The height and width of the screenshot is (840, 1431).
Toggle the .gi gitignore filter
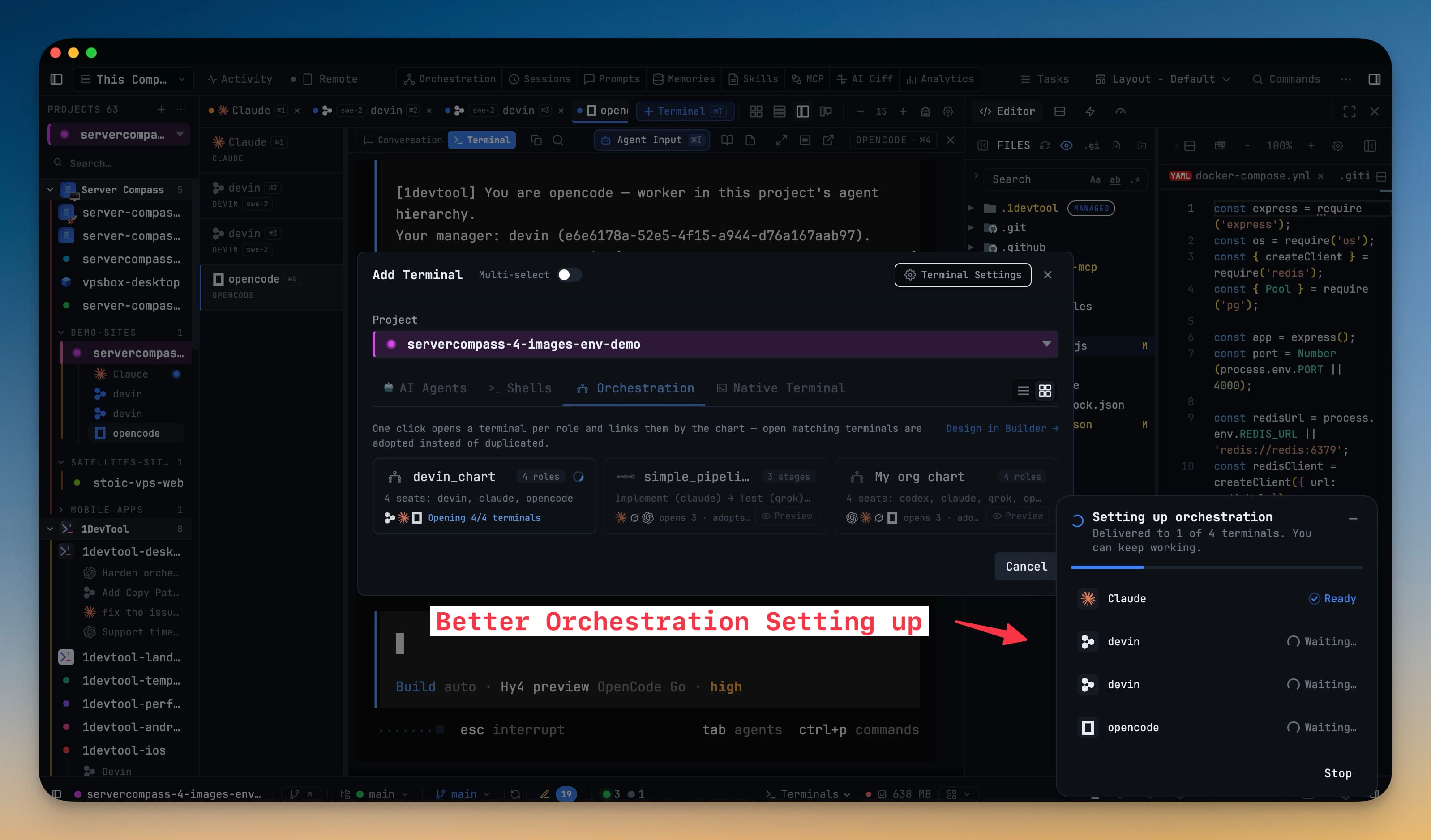(x=1092, y=145)
